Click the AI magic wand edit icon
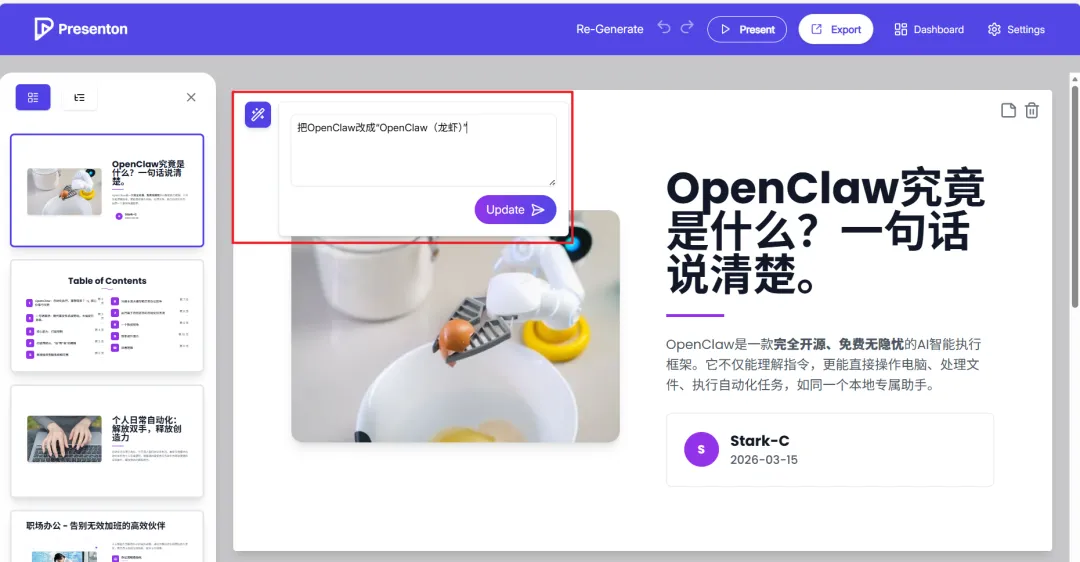Image resolution: width=1080 pixels, height=562 pixels. [x=258, y=114]
